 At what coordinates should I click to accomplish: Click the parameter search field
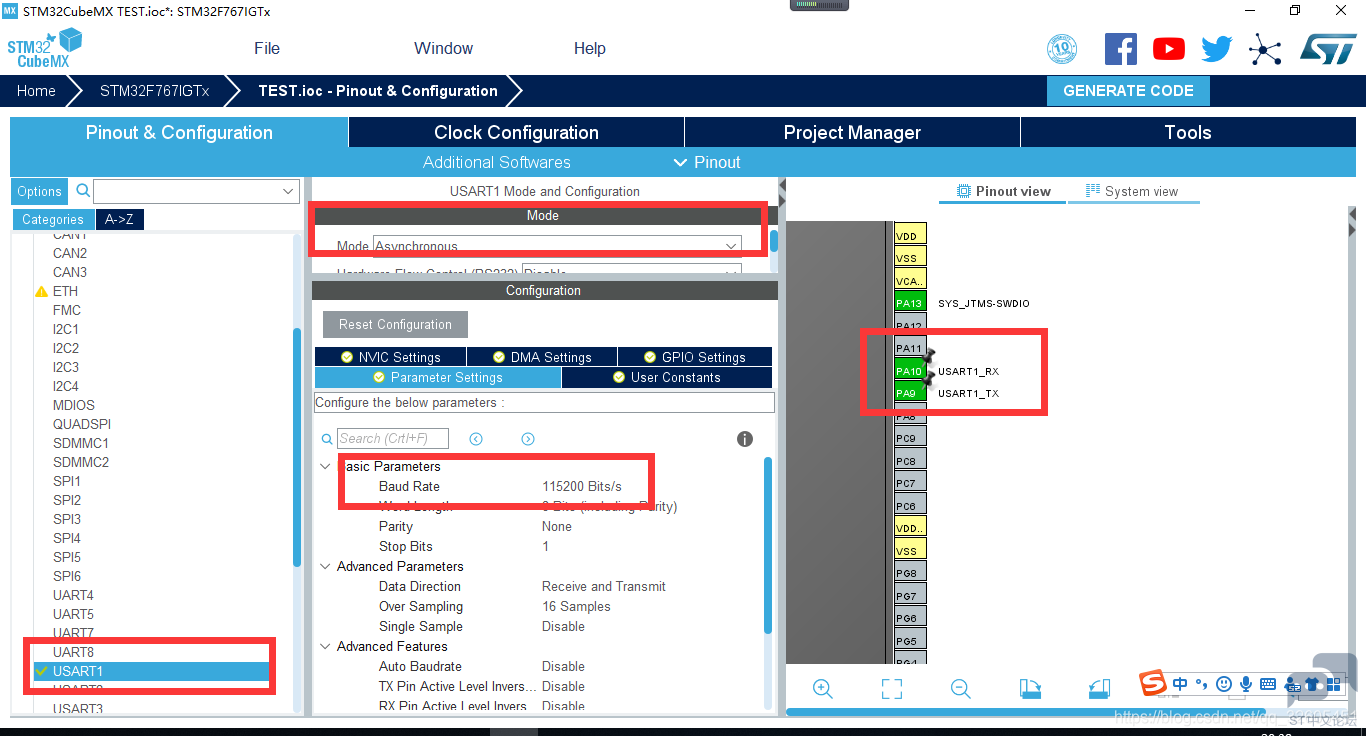[x=392, y=438]
